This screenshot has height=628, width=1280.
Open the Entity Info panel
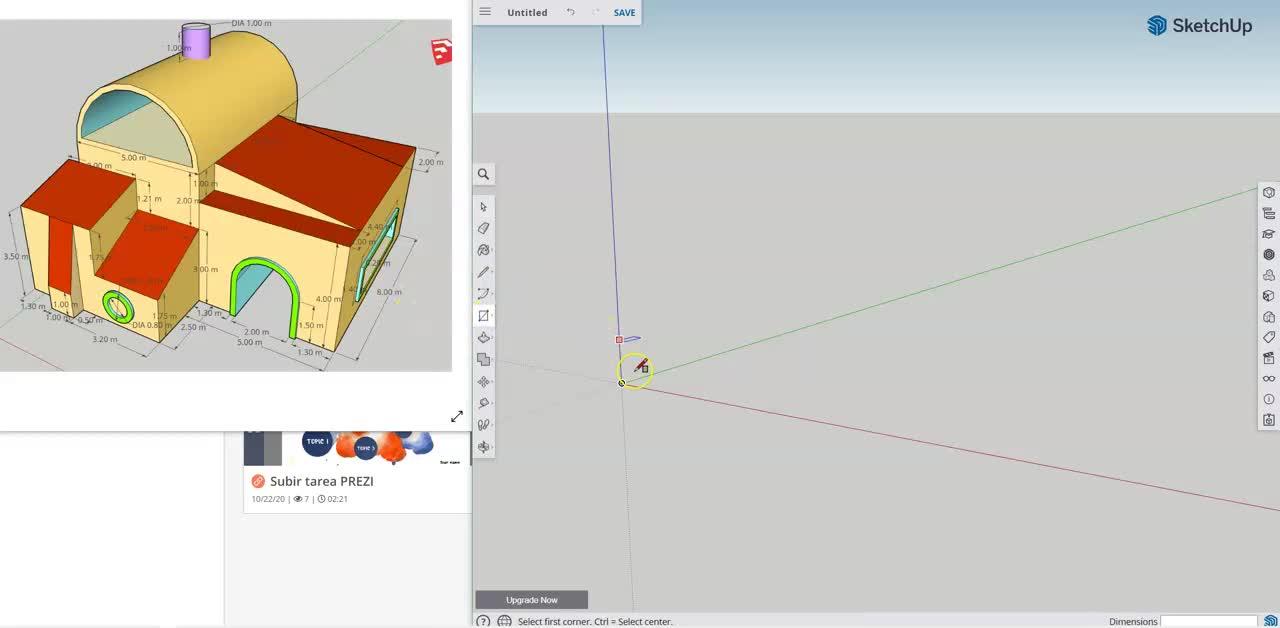(x=1268, y=193)
